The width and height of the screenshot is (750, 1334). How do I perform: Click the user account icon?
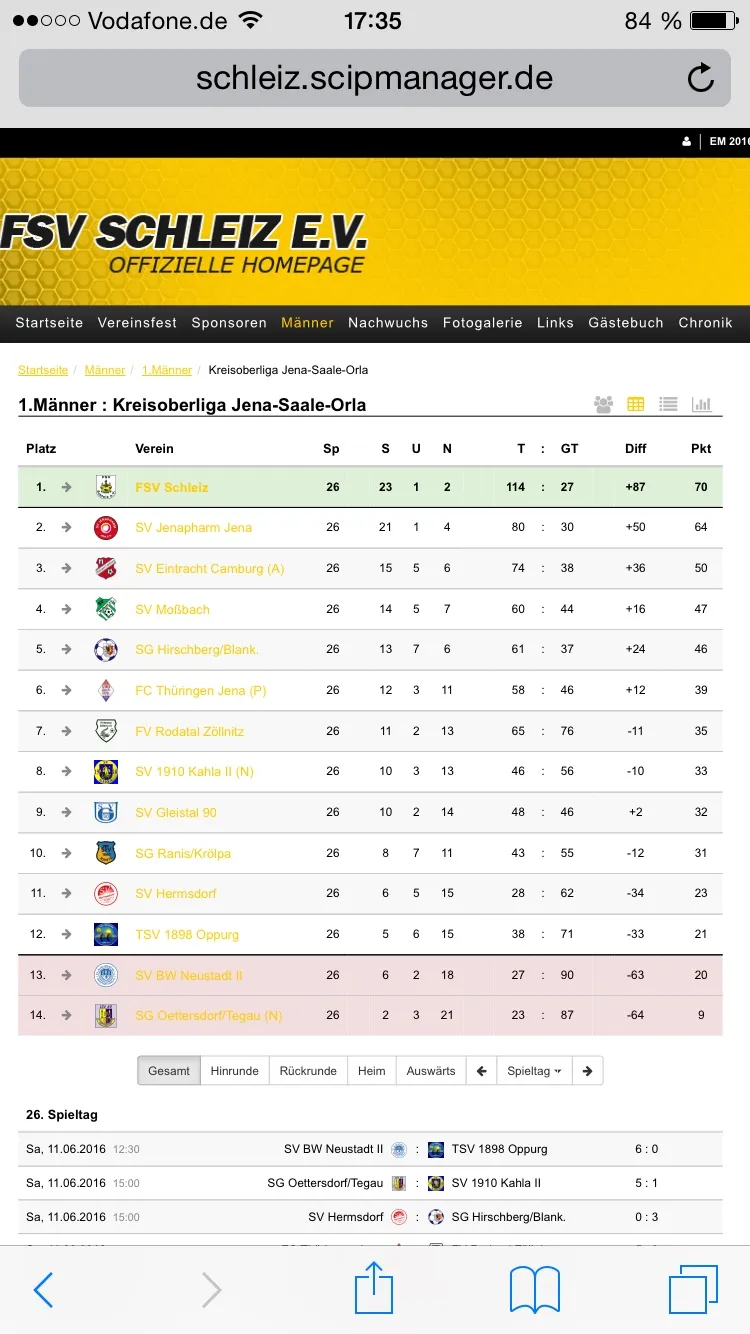click(686, 142)
